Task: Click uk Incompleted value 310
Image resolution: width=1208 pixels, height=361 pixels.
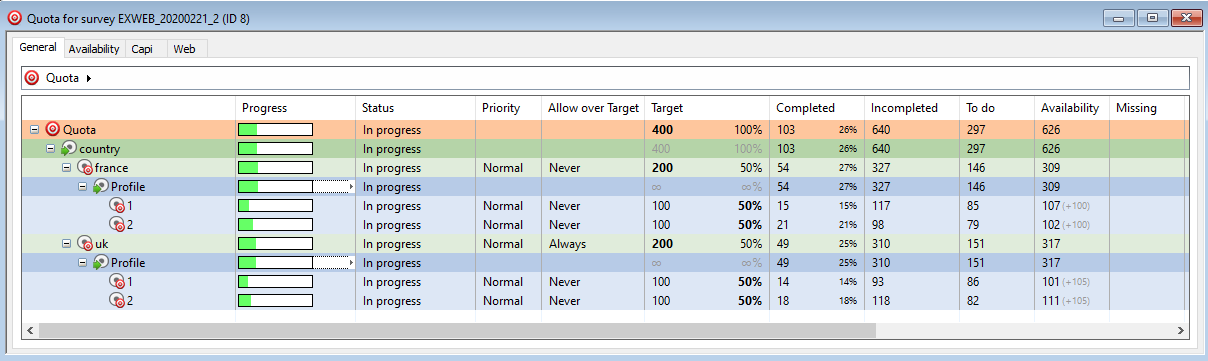Action: point(882,244)
